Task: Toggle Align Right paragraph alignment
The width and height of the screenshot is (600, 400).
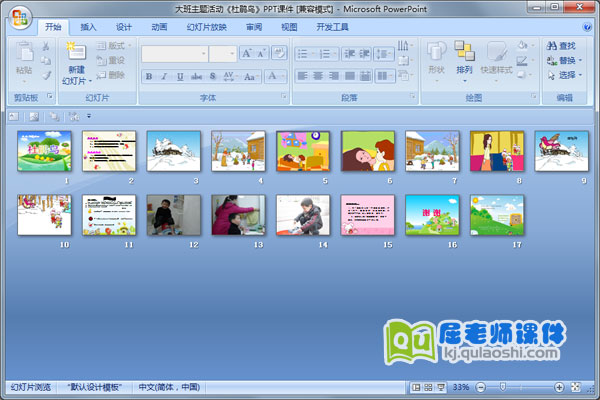Action: pyautogui.click(x=334, y=76)
